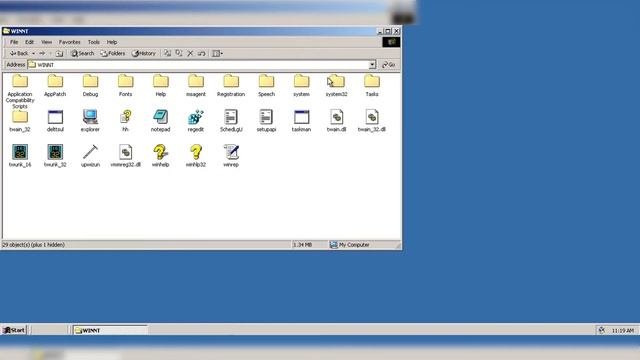
Task: Select the upwizun application icon
Action: 90,152
